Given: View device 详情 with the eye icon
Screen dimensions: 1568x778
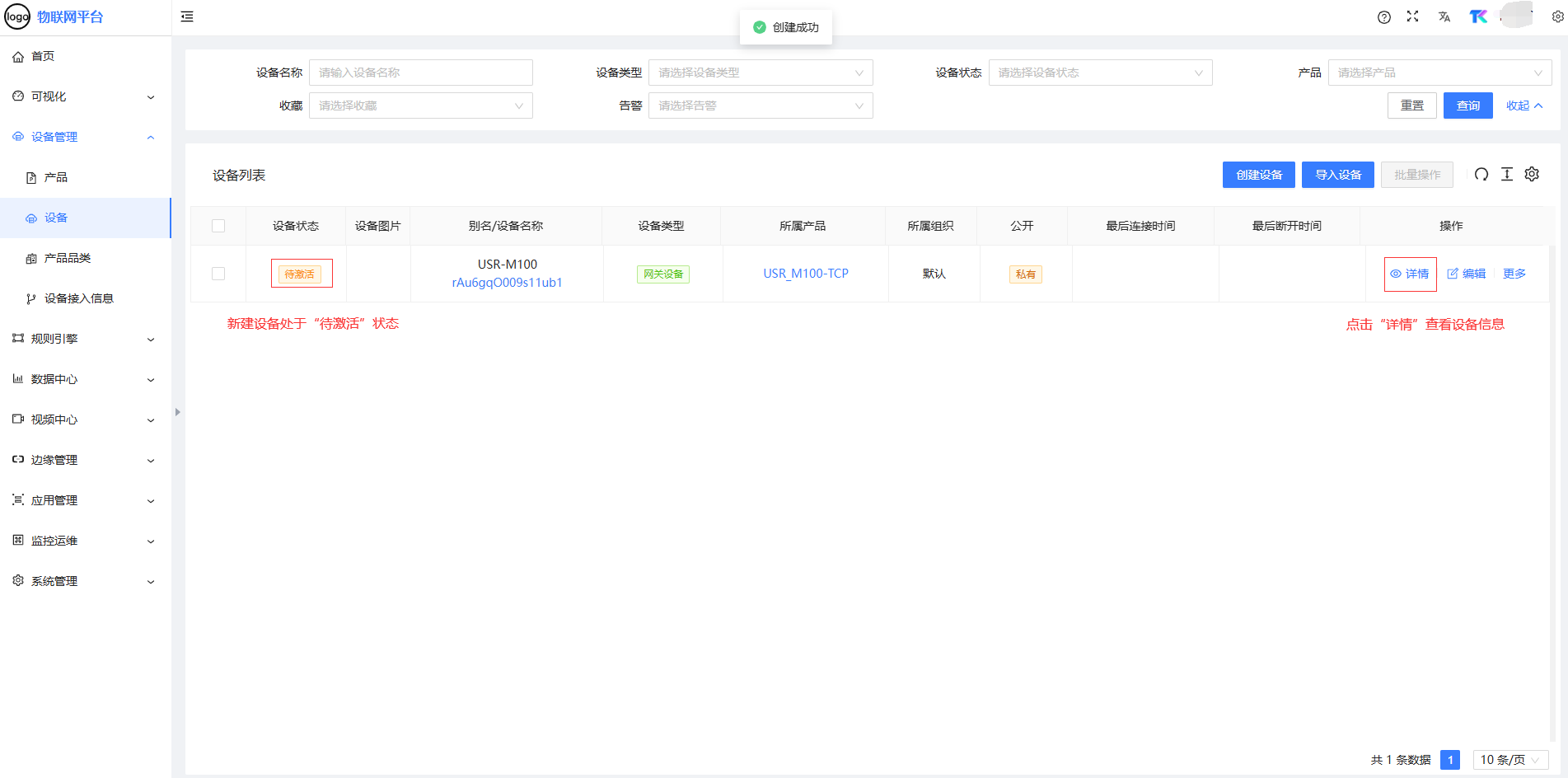Looking at the screenshot, I should (1410, 274).
